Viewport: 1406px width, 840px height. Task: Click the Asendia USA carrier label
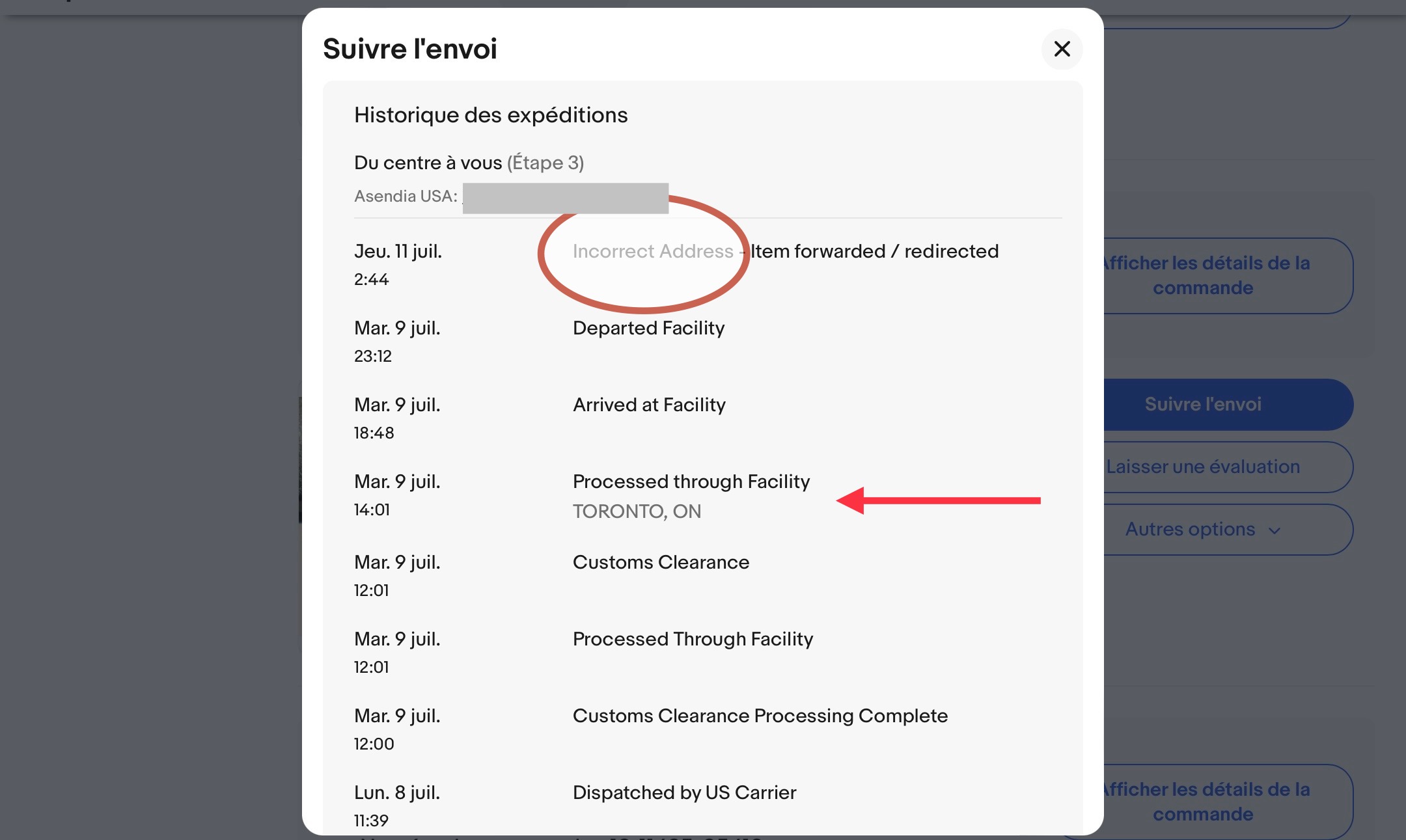406,196
